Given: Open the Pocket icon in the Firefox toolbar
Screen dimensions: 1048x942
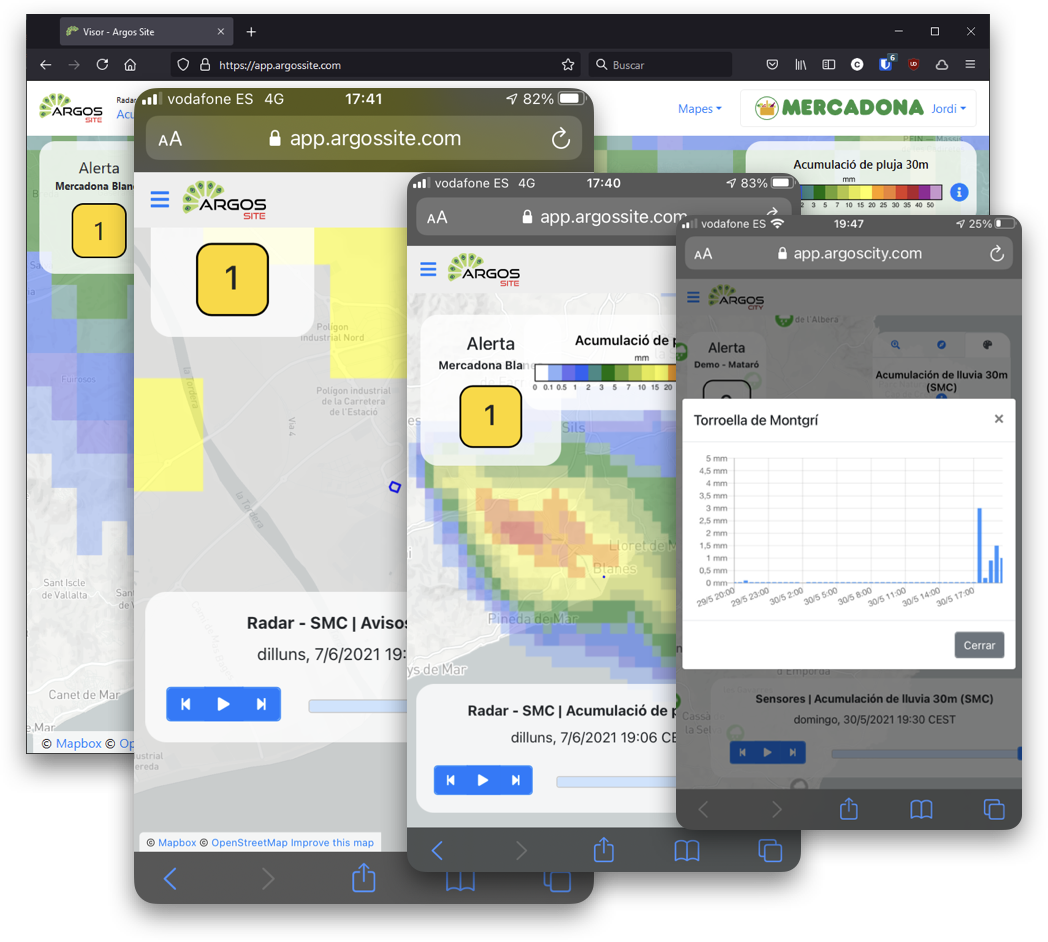Looking at the screenshot, I should (772, 65).
